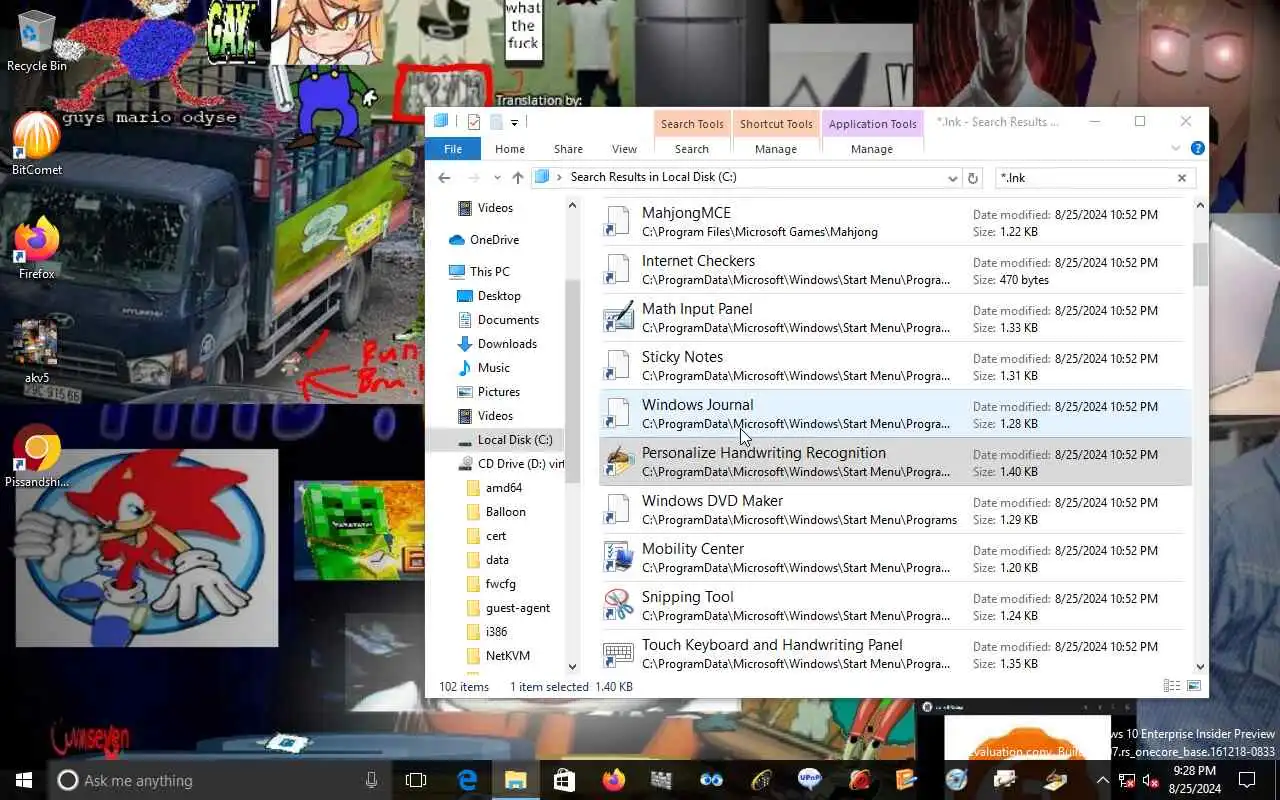This screenshot has width=1280, height=800.
Task: Open Task View on the taskbar
Action: click(x=416, y=780)
